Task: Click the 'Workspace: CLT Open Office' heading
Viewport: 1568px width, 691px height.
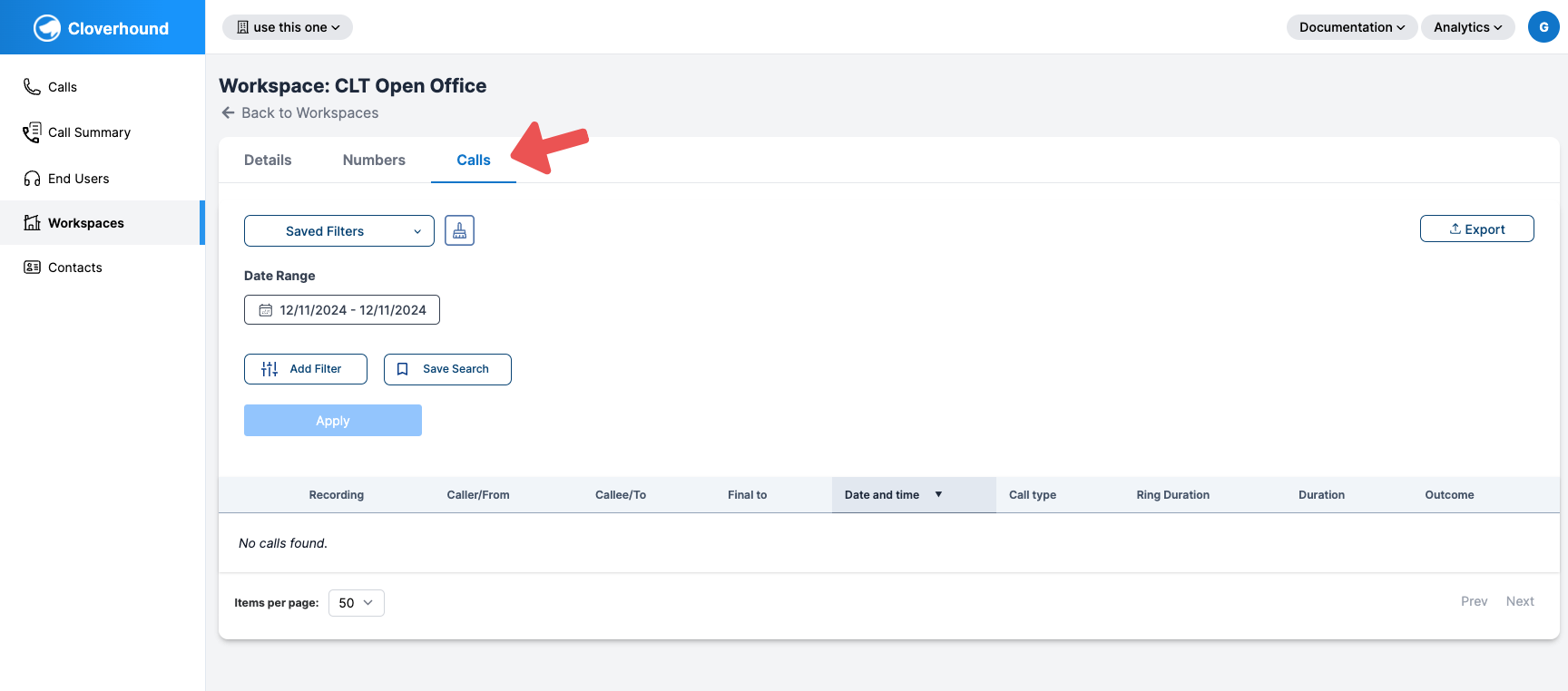Action: pyautogui.click(x=353, y=85)
